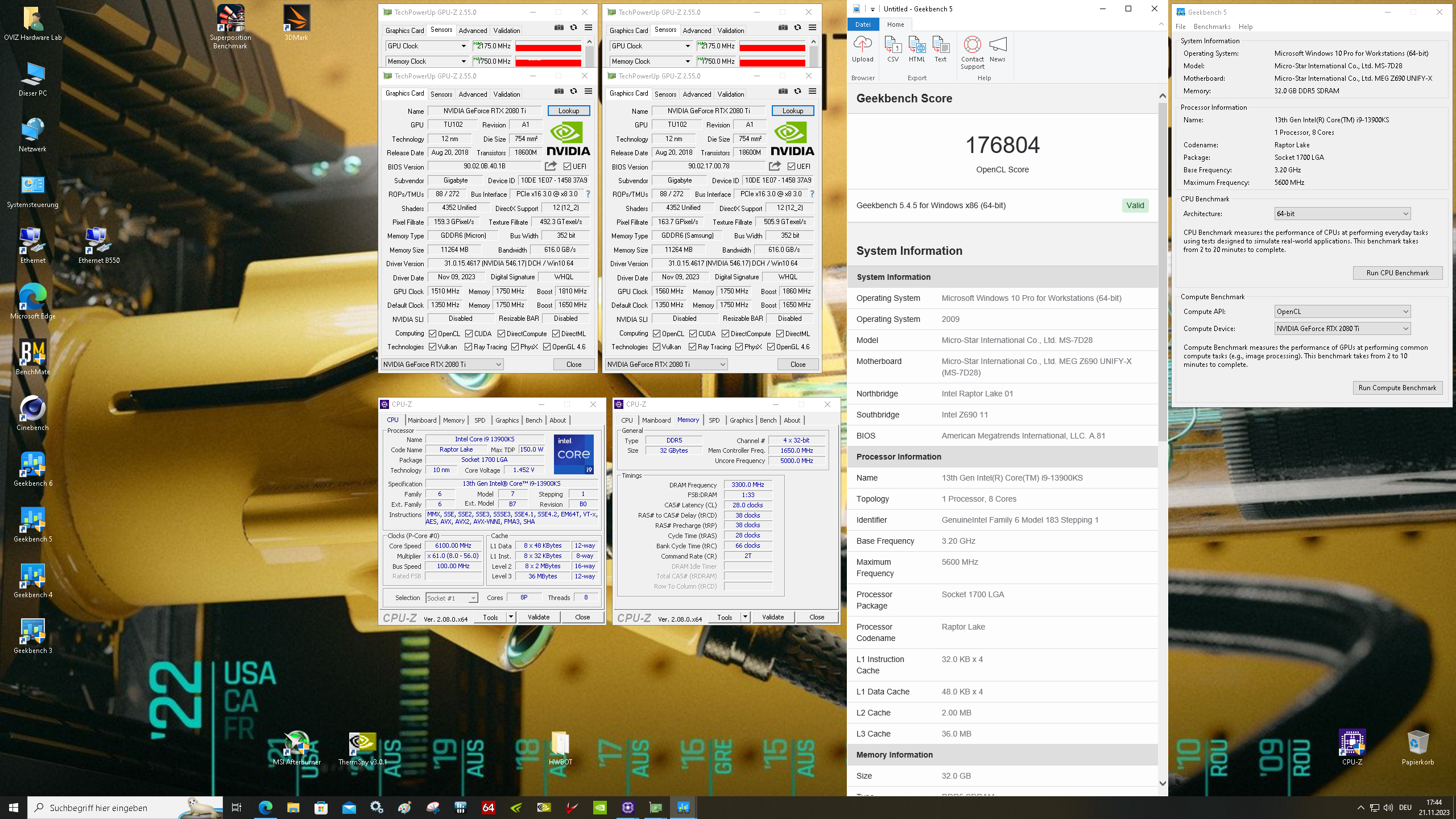This screenshot has width=1456, height=819.
Task: Open Architecture 64-bit dropdown
Action: (x=1342, y=213)
